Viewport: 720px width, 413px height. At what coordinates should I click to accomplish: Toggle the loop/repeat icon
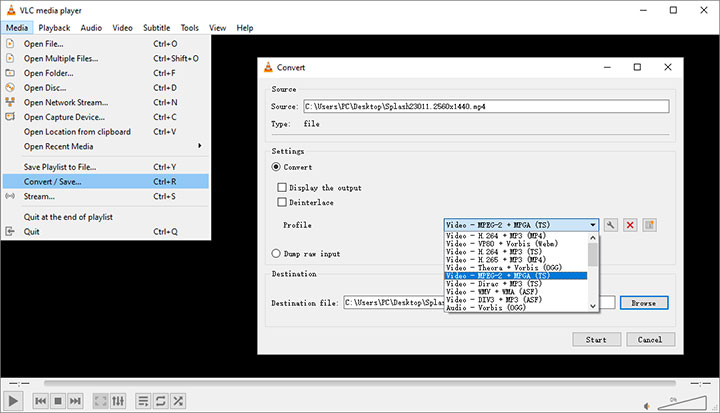pos(159,401)
